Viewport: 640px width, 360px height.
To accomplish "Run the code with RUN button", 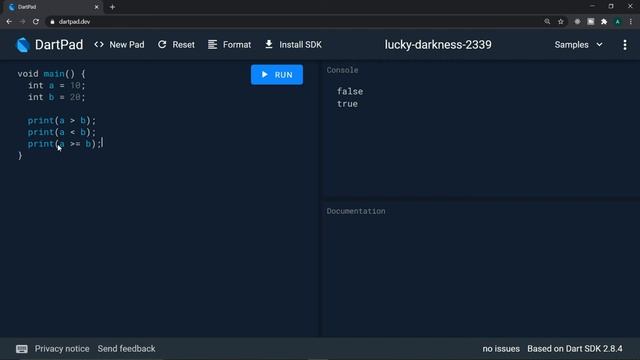I will pyautogui.click(x=277, y=75).
